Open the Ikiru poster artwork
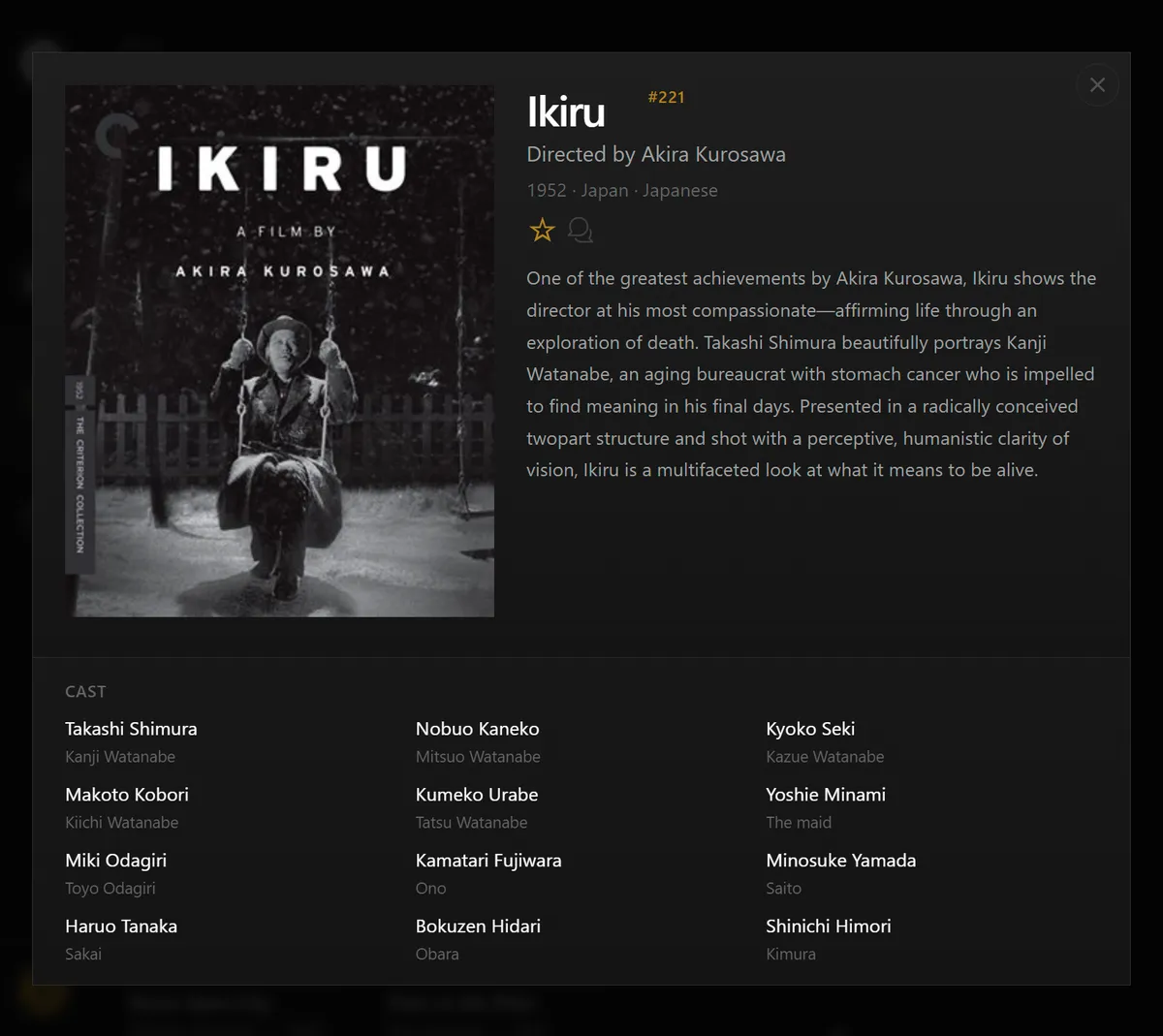Image resolution: width=1163 pixels, height=1036 pixels. [279, 350]
